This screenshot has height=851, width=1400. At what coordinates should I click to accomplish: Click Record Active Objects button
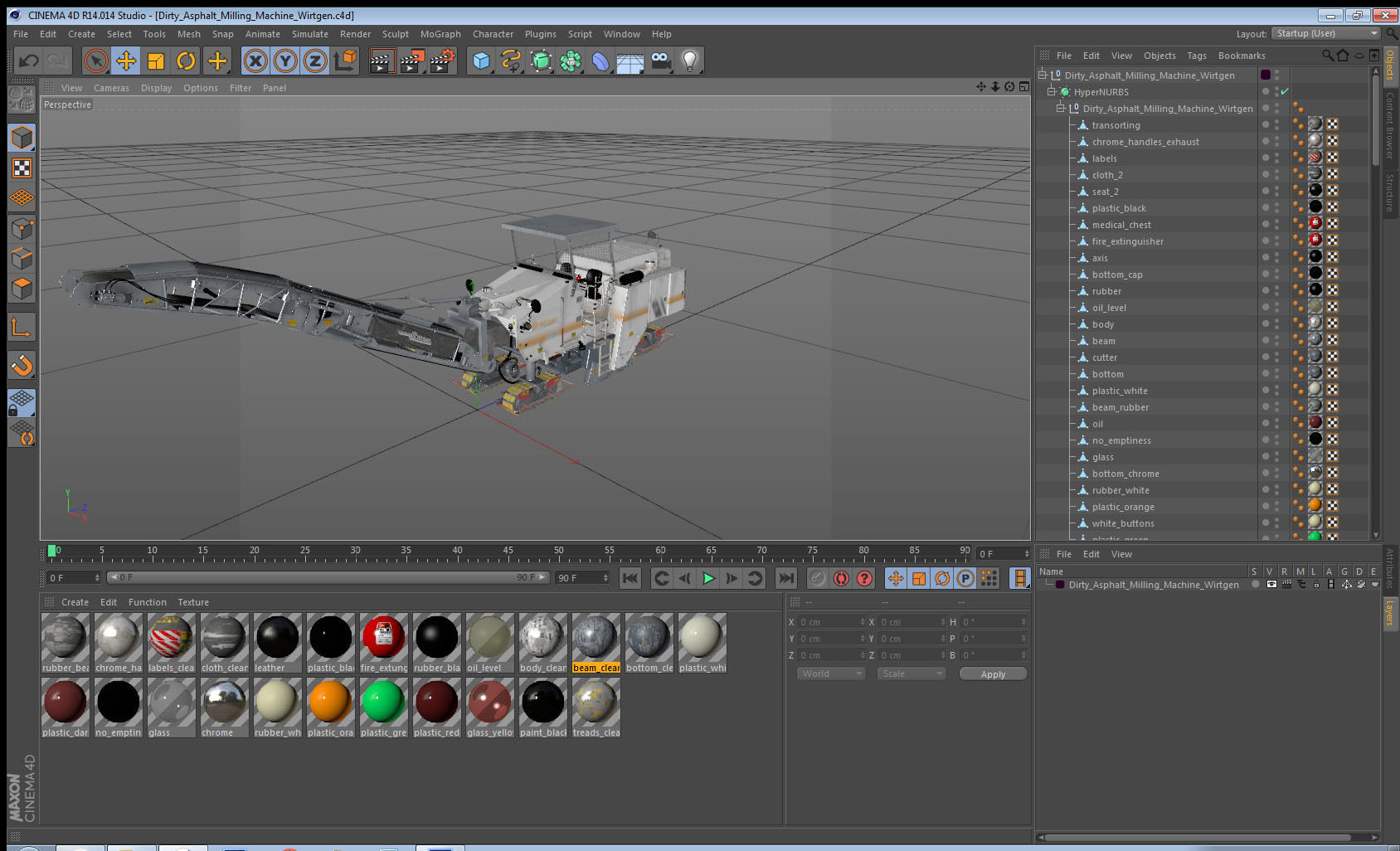818,578
